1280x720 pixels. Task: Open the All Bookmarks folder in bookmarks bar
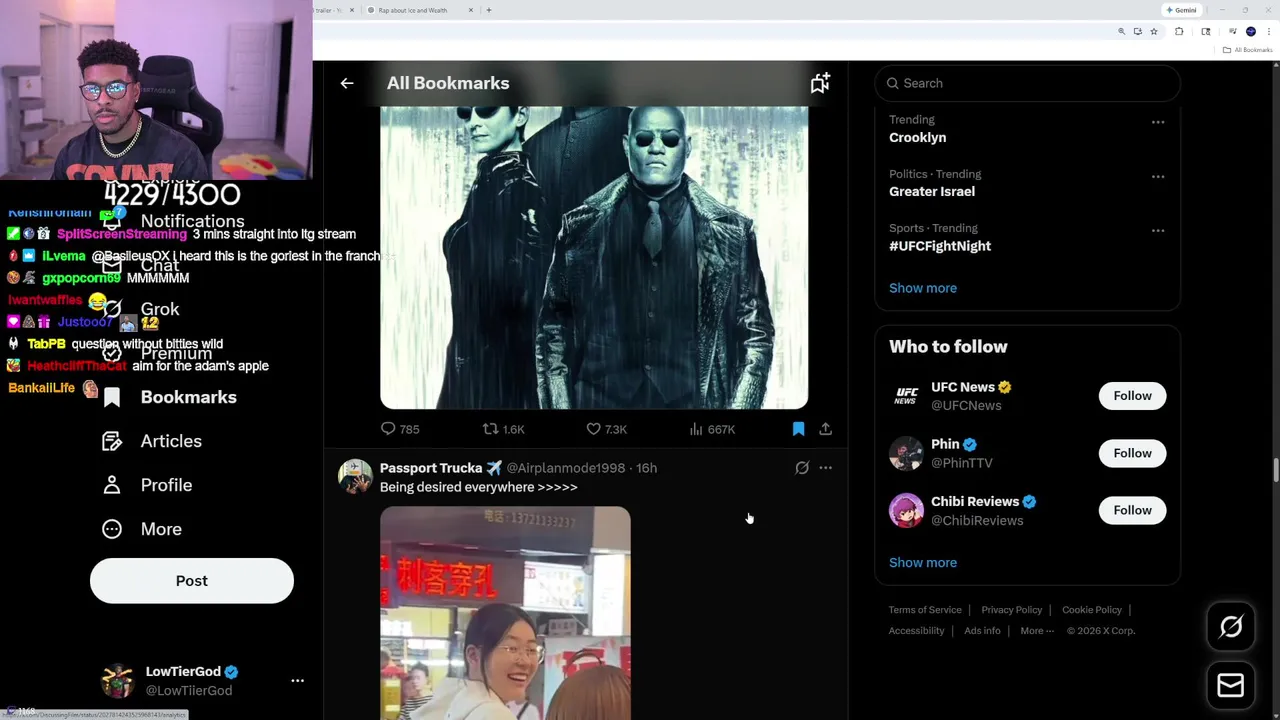pos(1248,50)
